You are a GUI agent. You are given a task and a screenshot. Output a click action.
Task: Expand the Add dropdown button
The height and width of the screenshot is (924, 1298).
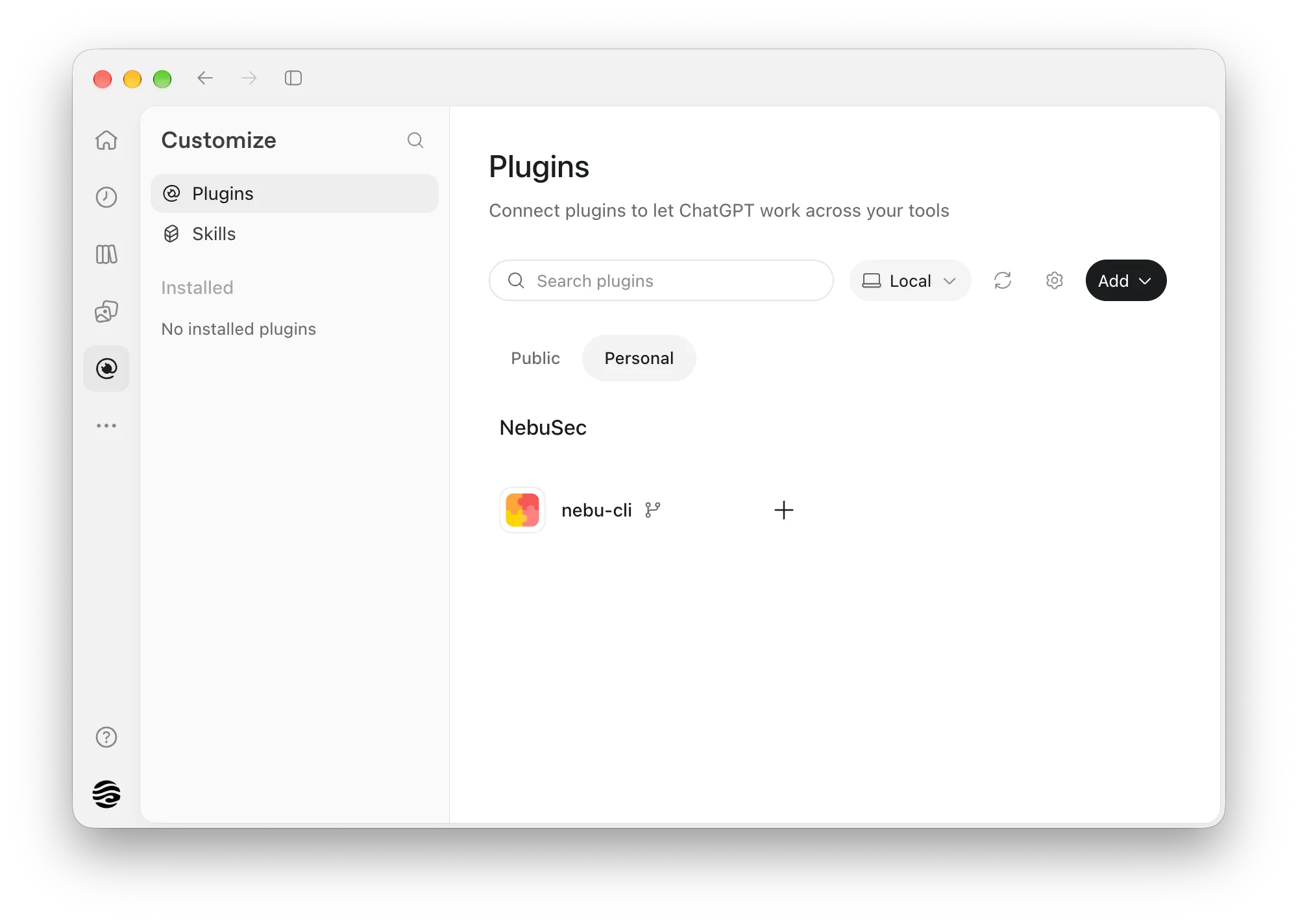pyautogui.click(x=1126, y=280)
